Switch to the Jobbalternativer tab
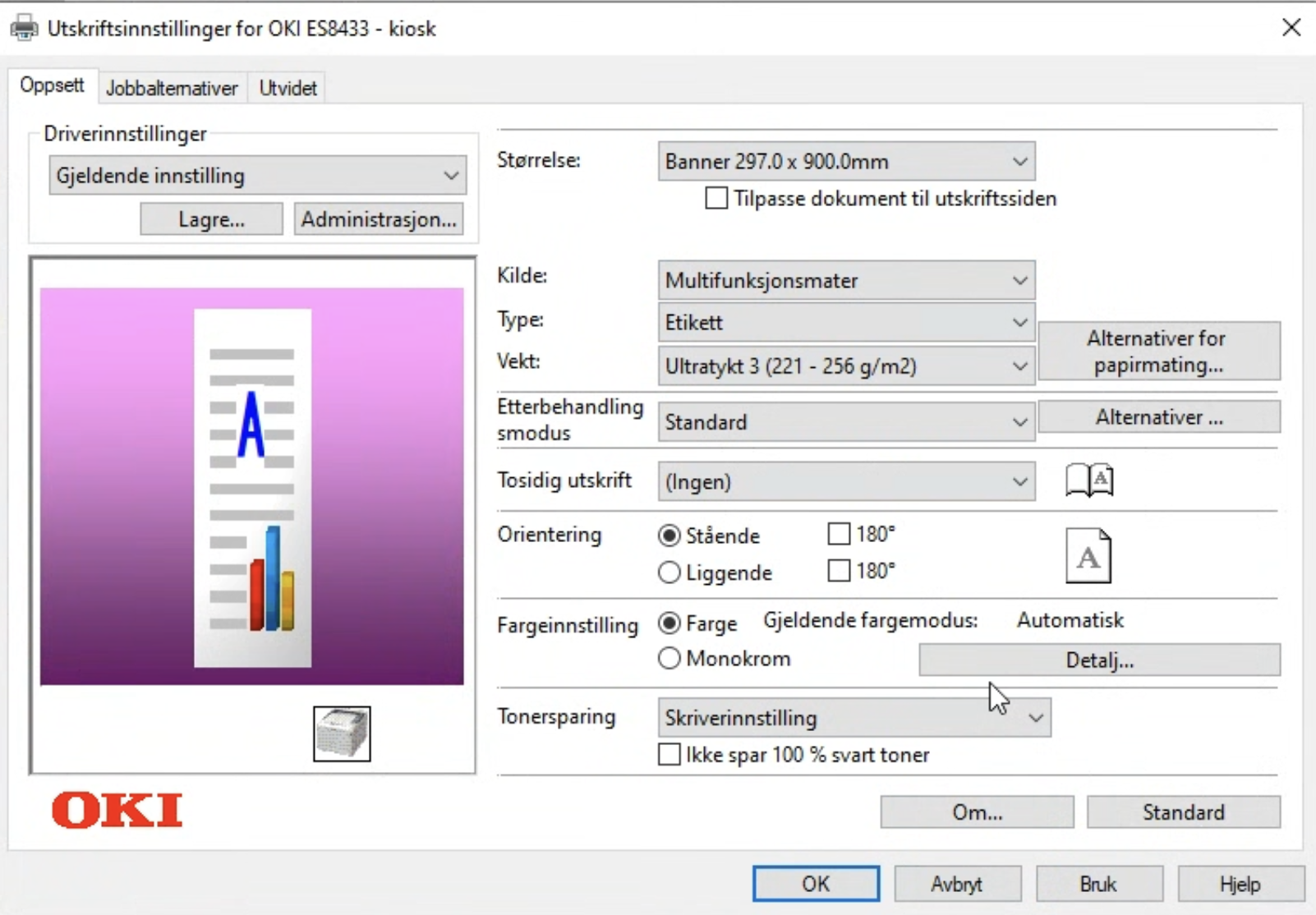Viewport: 1316px width, 915px height. click(x=172, y=89)
